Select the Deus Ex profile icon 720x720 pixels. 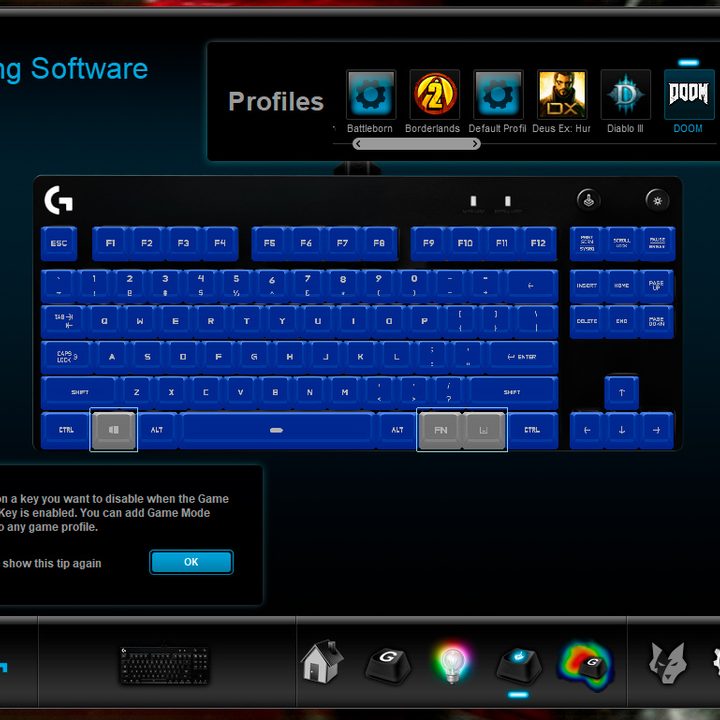click(x=562, y=95)
